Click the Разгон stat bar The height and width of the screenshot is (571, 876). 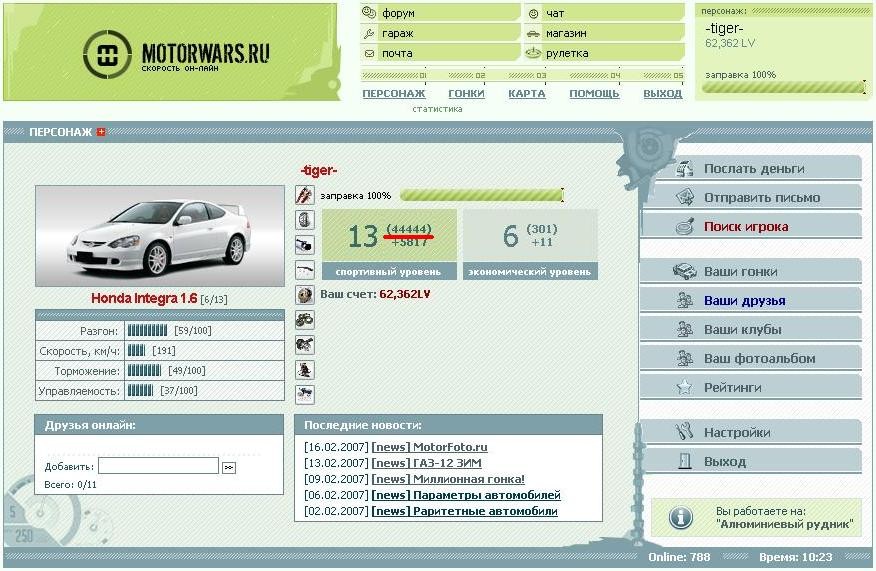pyautogui.click(x=147, y=330)
